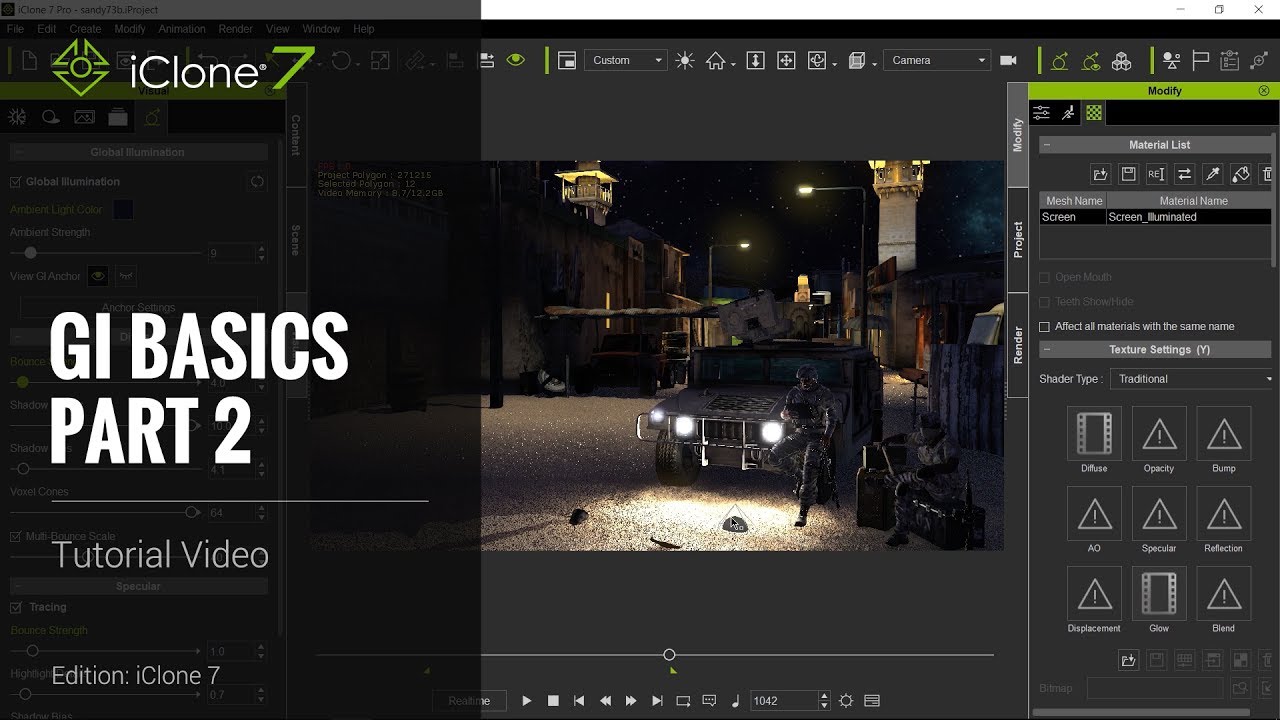This screenshot has height=720, width=1280.
Task: Open the Render side tab
Action: pos(1017,345)
